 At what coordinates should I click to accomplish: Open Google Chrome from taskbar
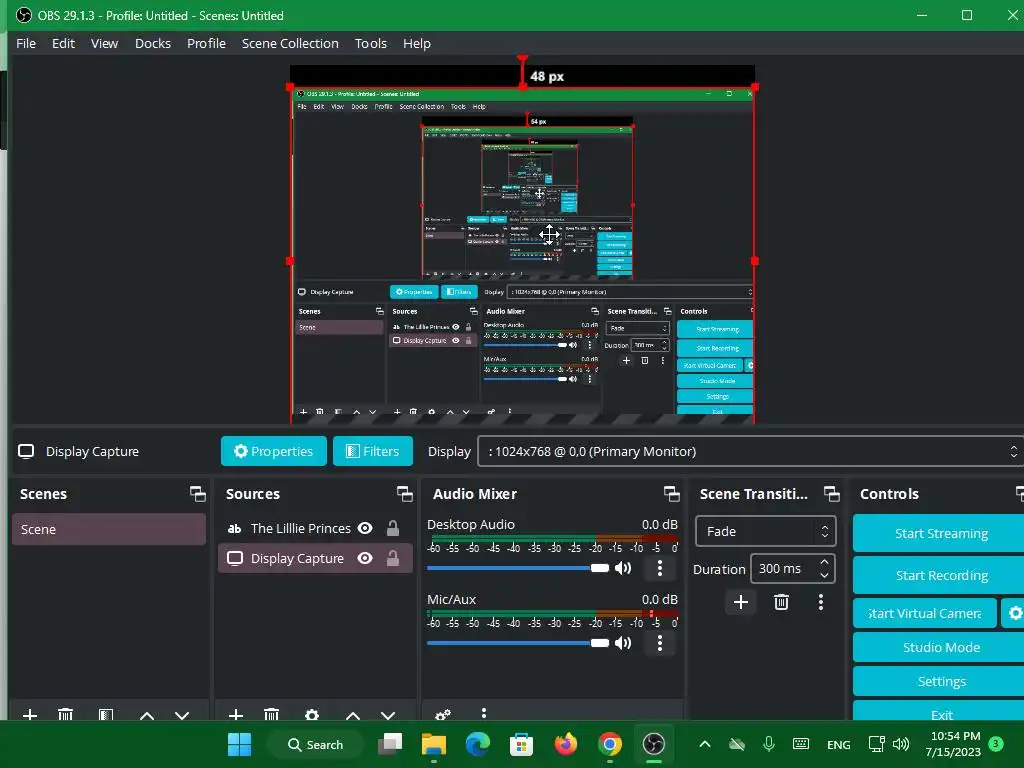coord(609,744)
